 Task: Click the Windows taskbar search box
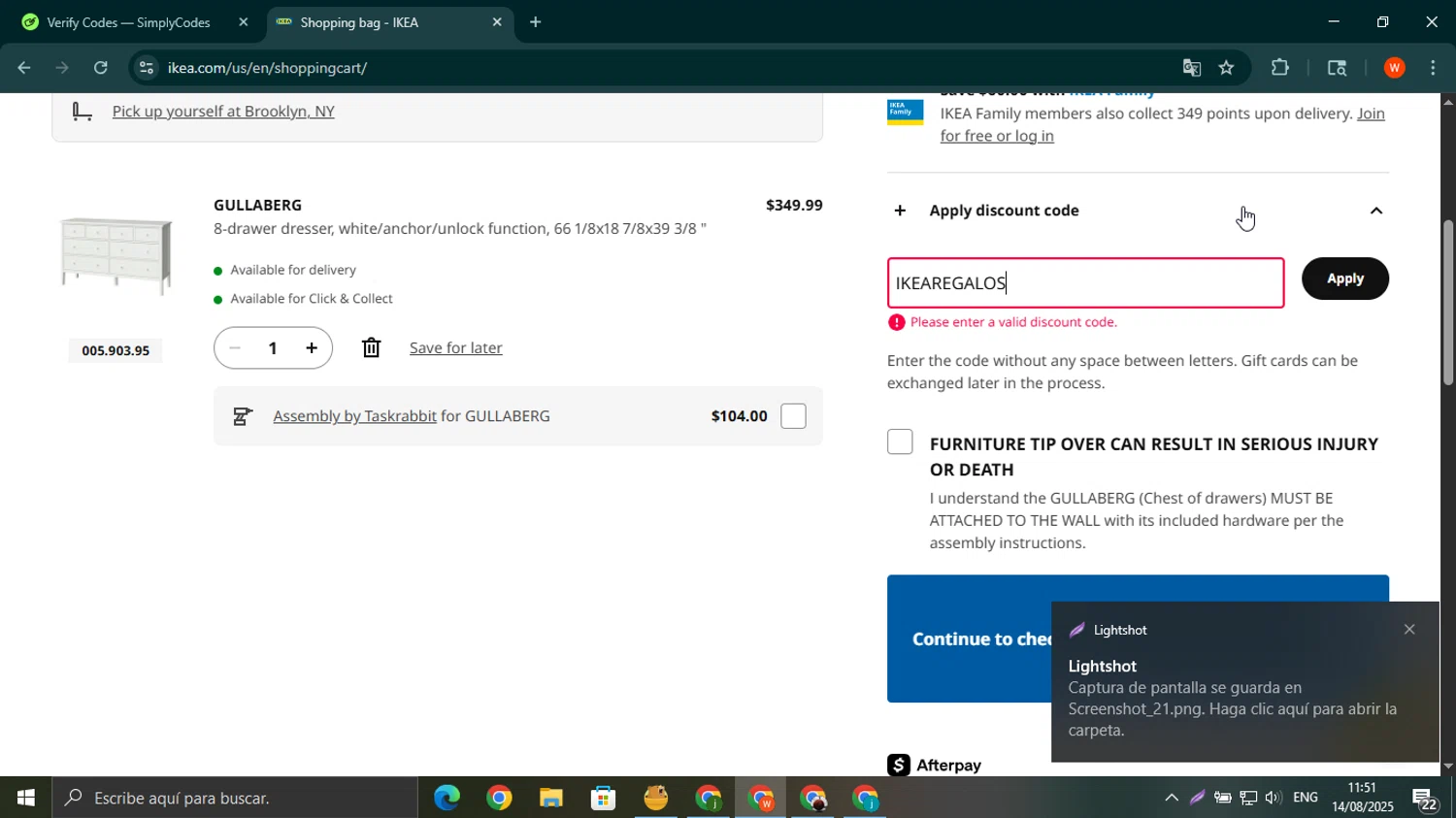(235, 798)
